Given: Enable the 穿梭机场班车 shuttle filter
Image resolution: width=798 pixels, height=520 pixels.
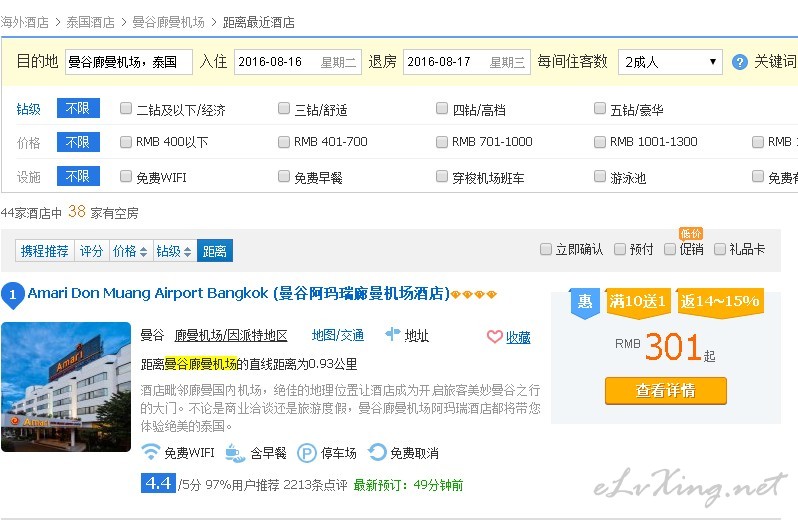Looking at the screenshot, I should point(442,176).
